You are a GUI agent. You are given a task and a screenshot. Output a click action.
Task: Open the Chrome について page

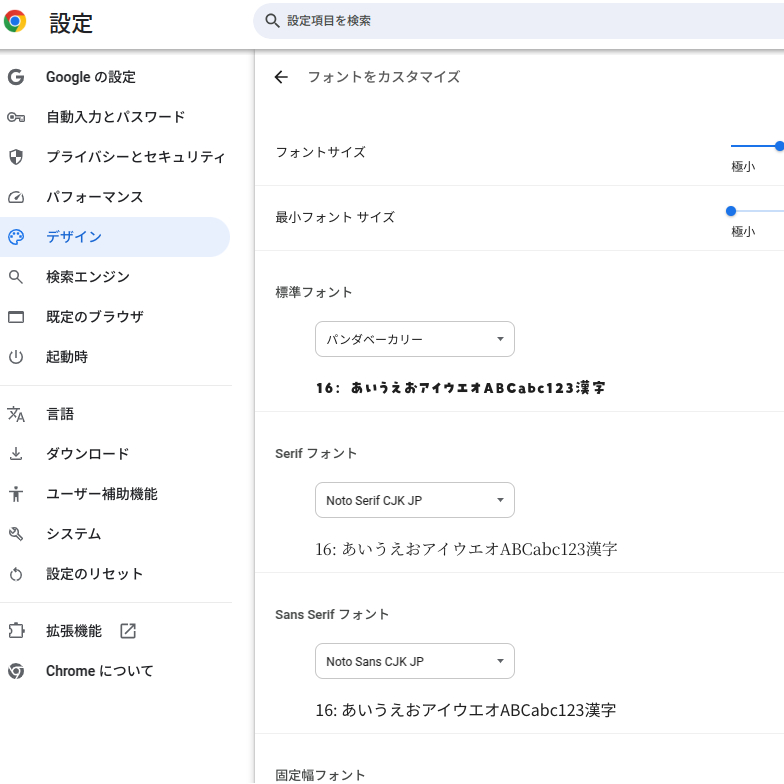[x=100, y=671]
